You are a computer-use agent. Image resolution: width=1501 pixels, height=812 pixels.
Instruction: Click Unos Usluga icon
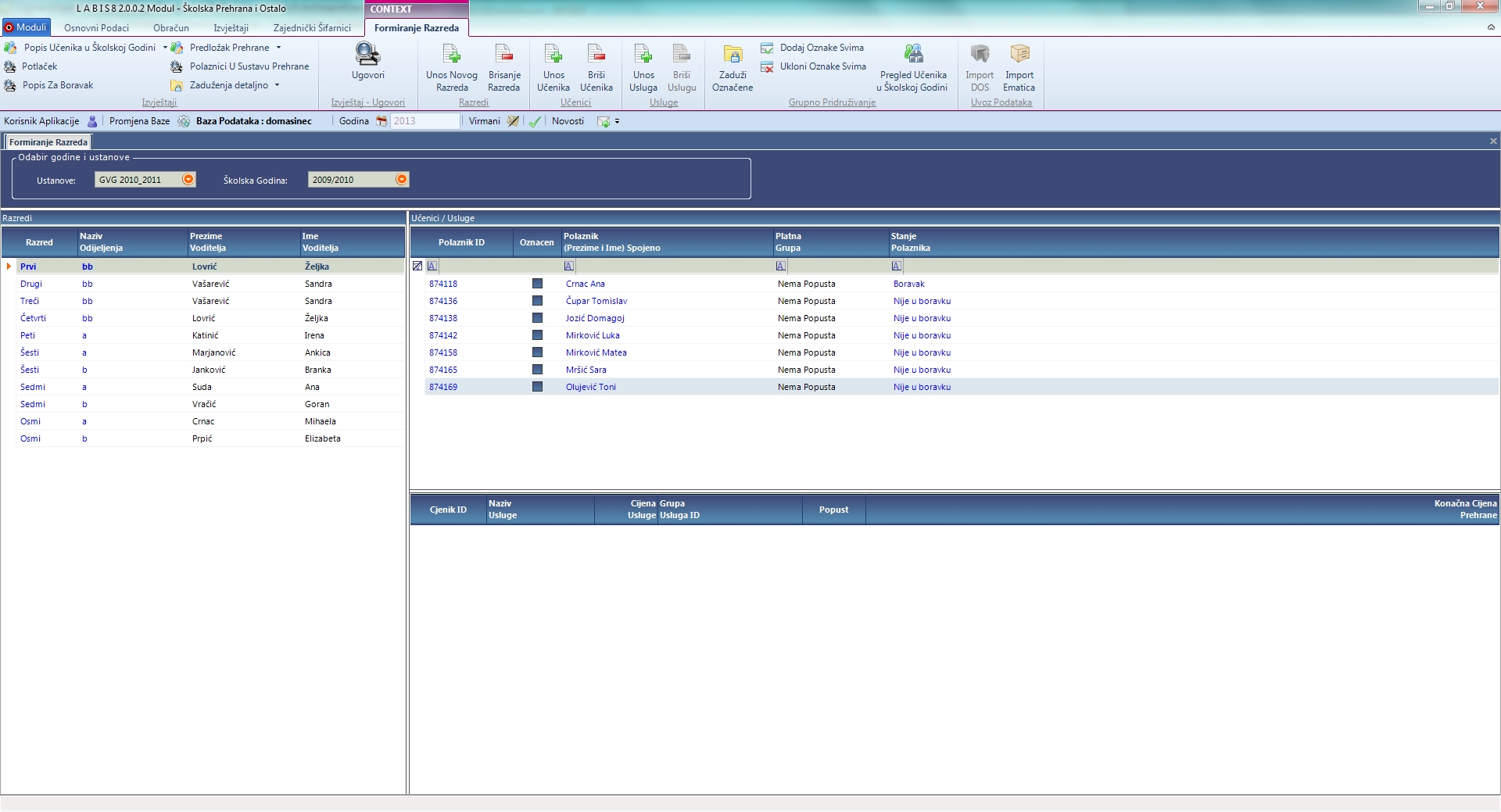643,55
